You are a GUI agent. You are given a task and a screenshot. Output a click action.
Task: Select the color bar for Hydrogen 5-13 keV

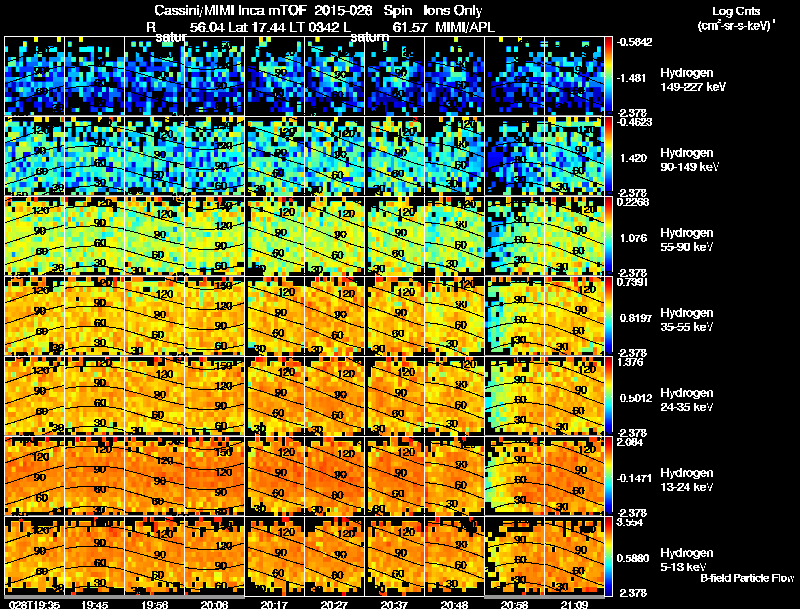[608, 557]
